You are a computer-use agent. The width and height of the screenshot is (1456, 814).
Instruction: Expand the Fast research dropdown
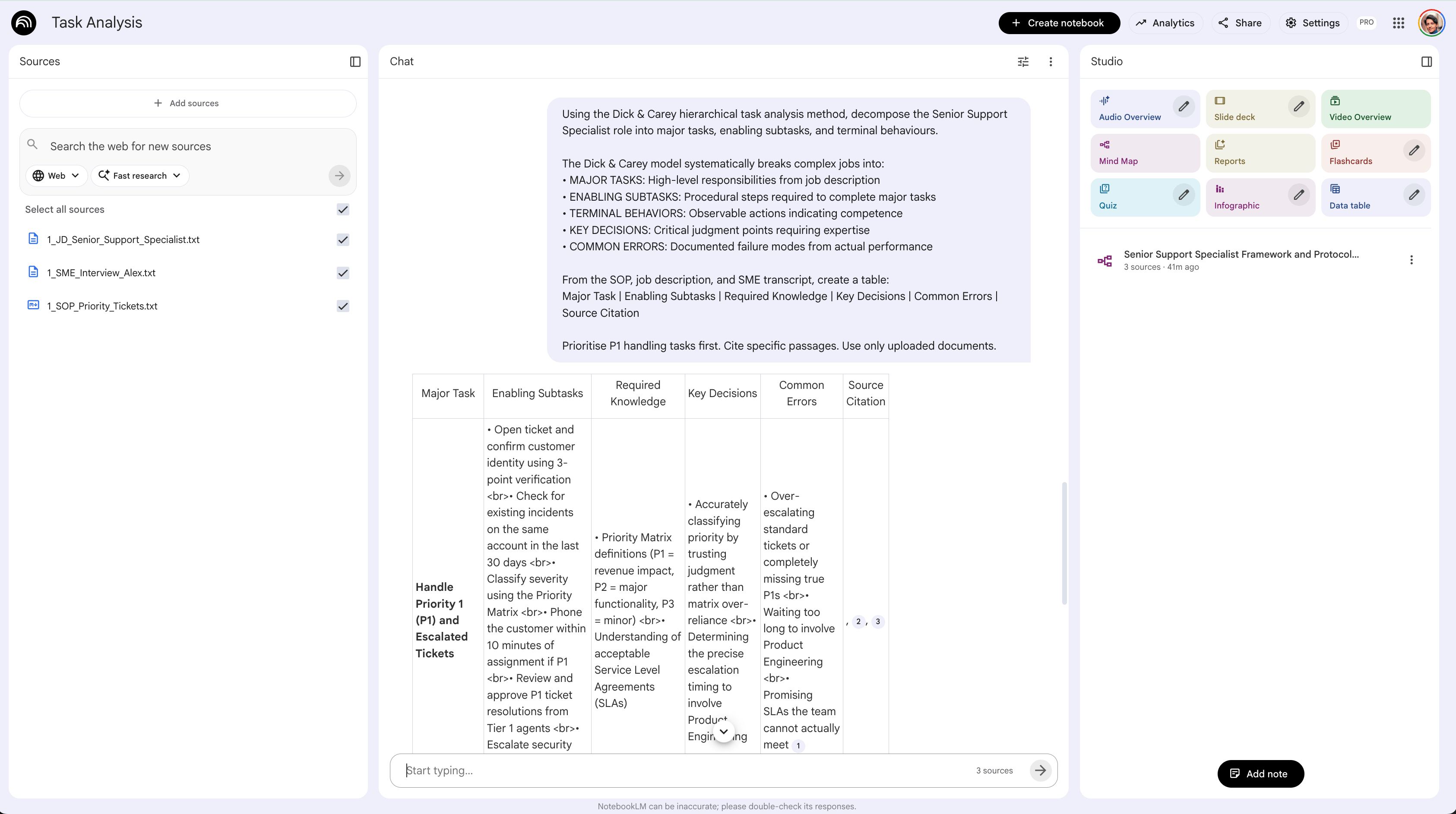tap(139, 176)
